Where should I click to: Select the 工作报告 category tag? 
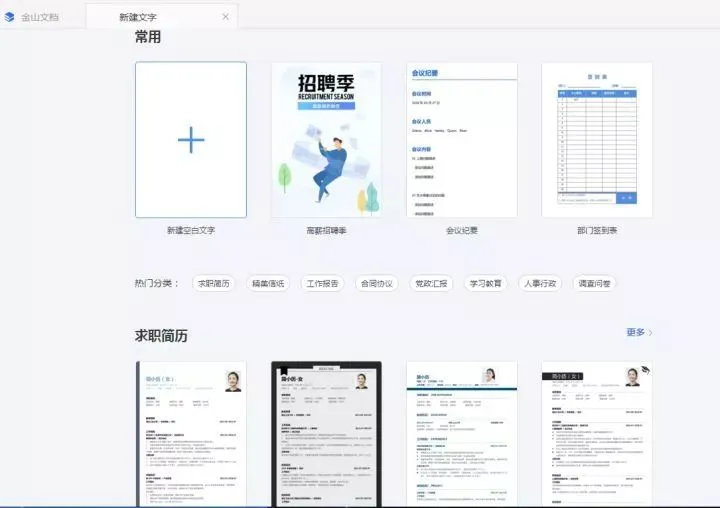(x=322, y=283)
